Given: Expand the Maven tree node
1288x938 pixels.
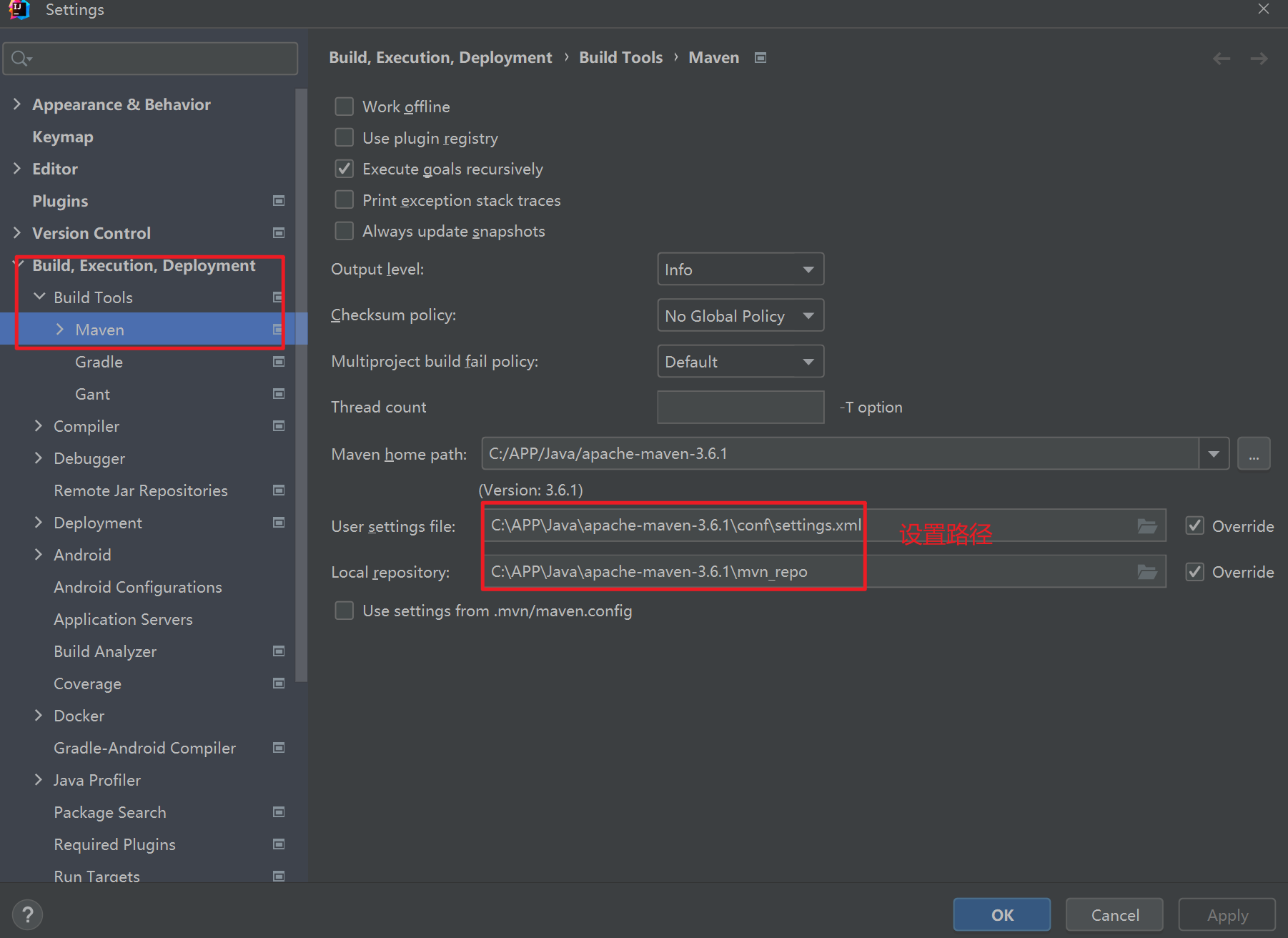Looking at the screenshot, I should click(x=60, y=330).
